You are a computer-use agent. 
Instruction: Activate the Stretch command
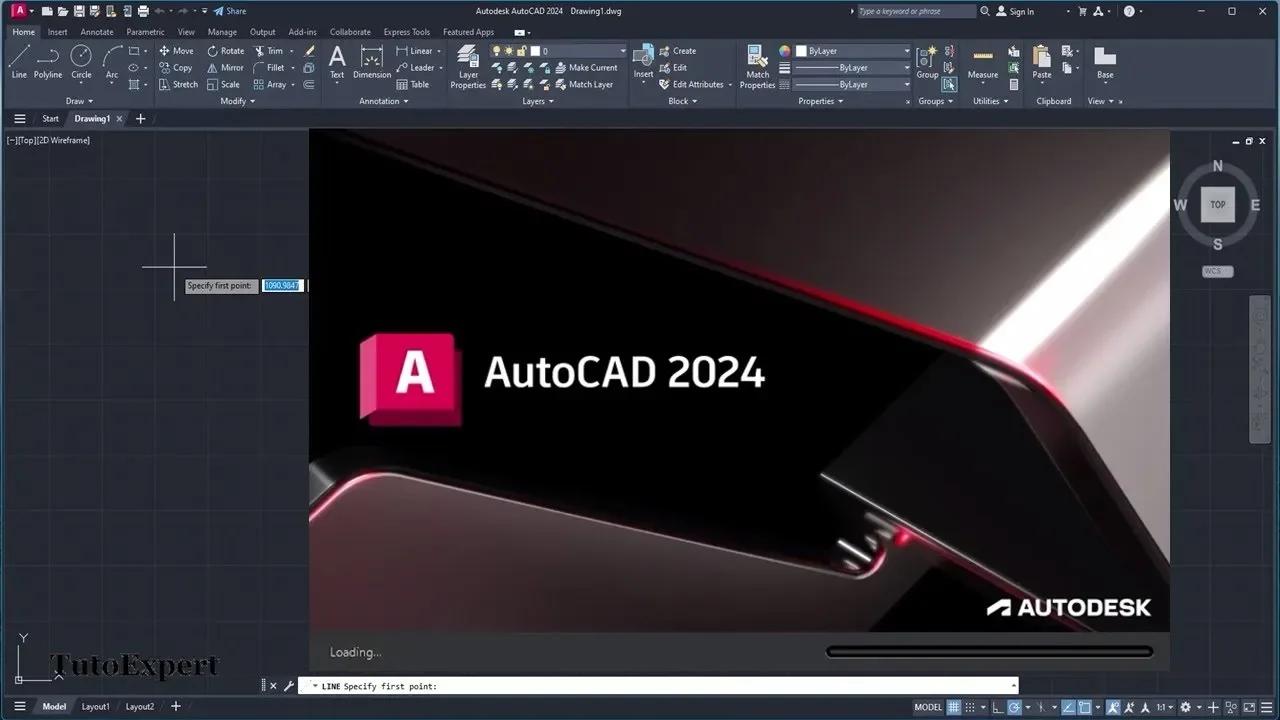coord(178,85)
